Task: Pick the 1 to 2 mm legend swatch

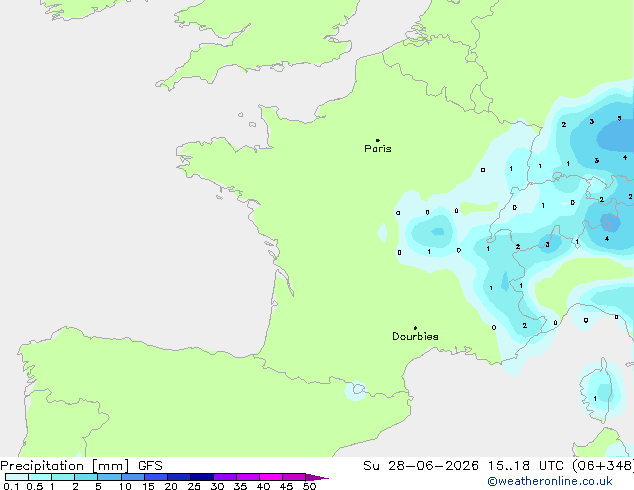Action: tap(63, 477)
